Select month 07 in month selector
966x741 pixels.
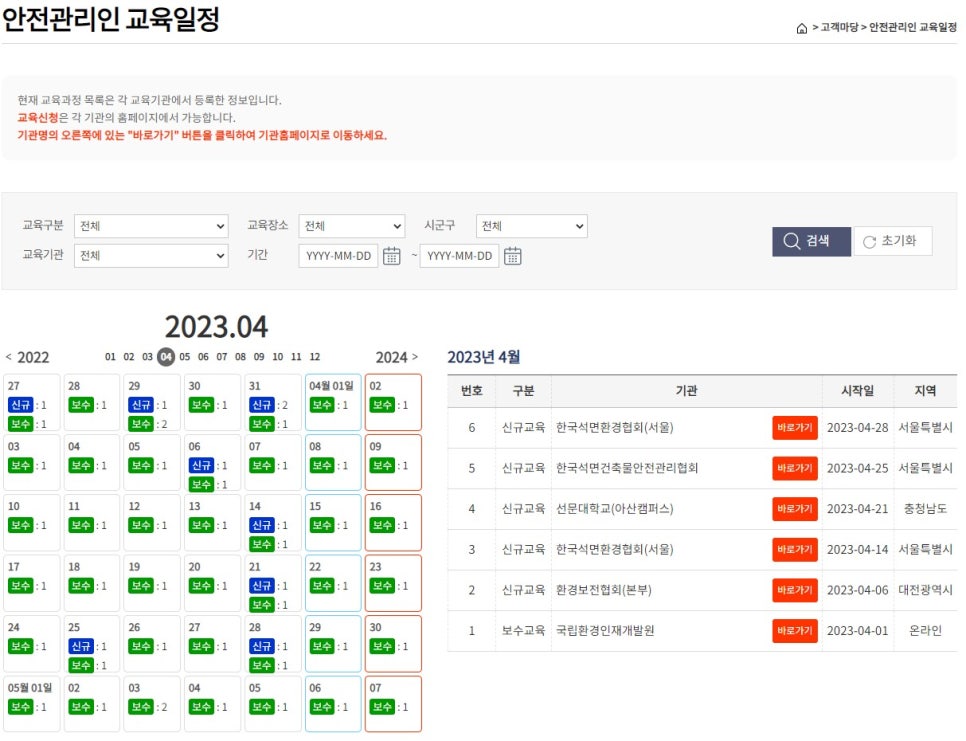[222, 357]
